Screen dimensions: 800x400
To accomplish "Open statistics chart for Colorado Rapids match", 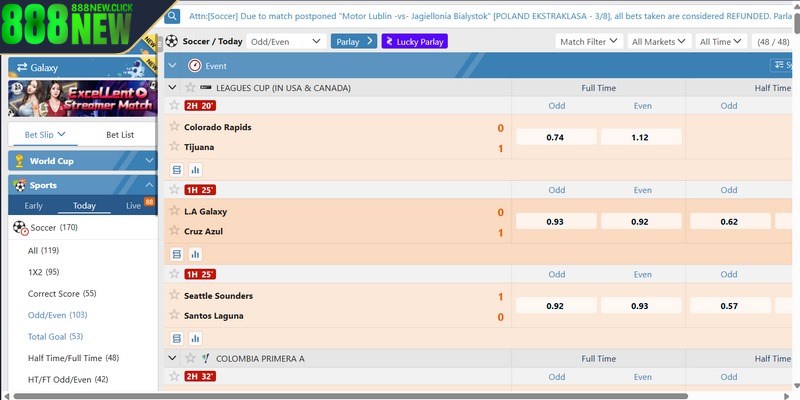I will pyautogui.click(x=195, y=170).
